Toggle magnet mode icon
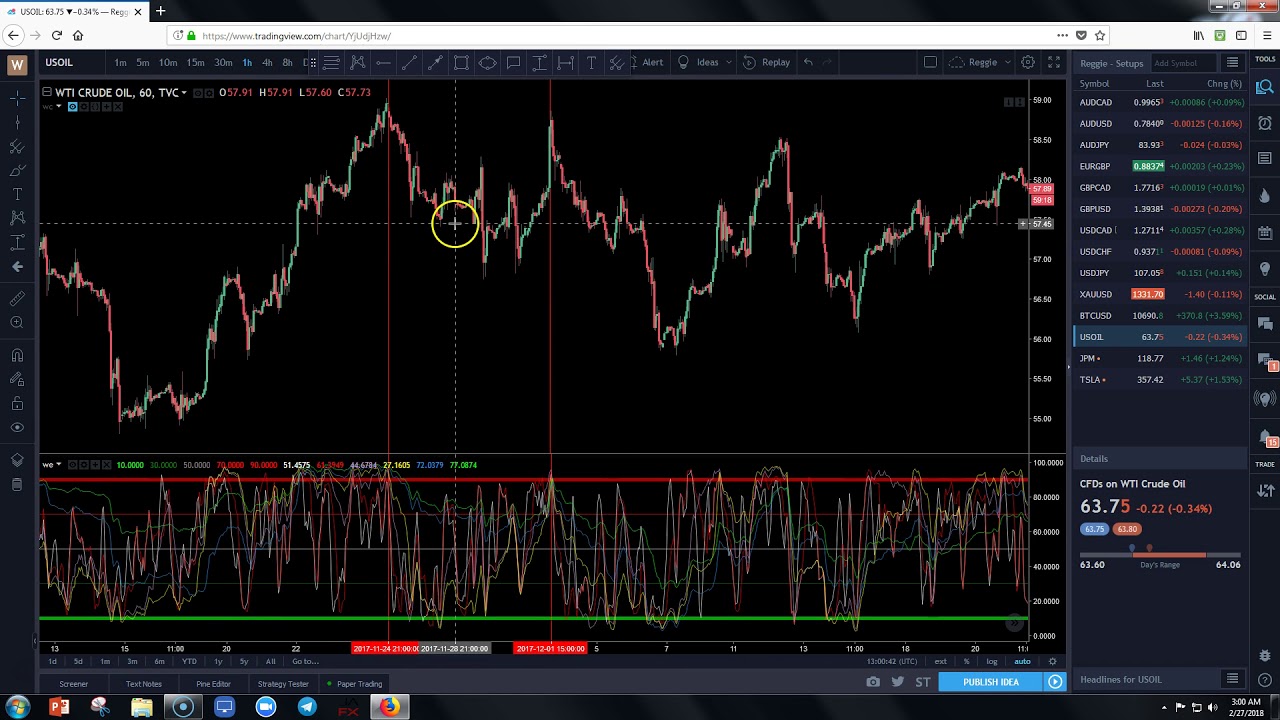Screen dimensions: 1280x720 pos(17,355)
